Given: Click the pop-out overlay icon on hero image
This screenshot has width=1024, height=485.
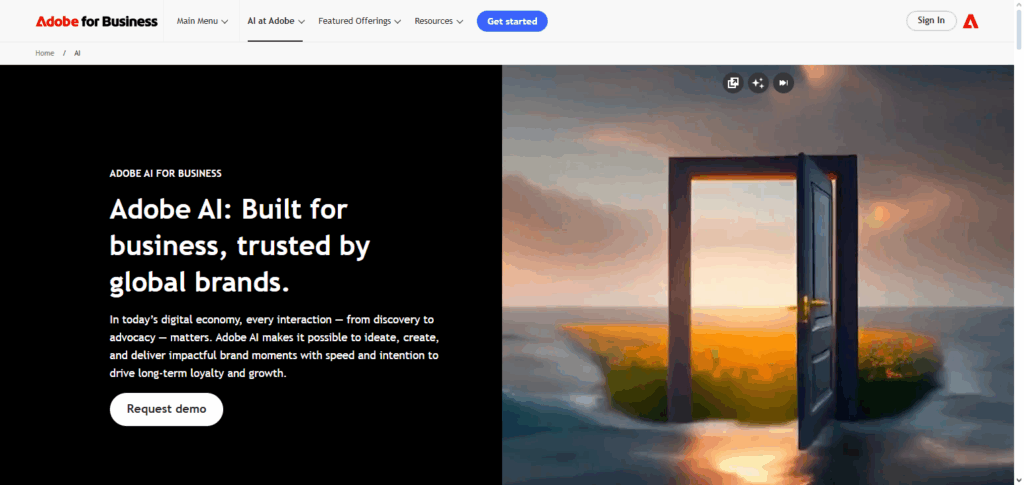Looking at the screenshot, I should (x=733, y=83).
